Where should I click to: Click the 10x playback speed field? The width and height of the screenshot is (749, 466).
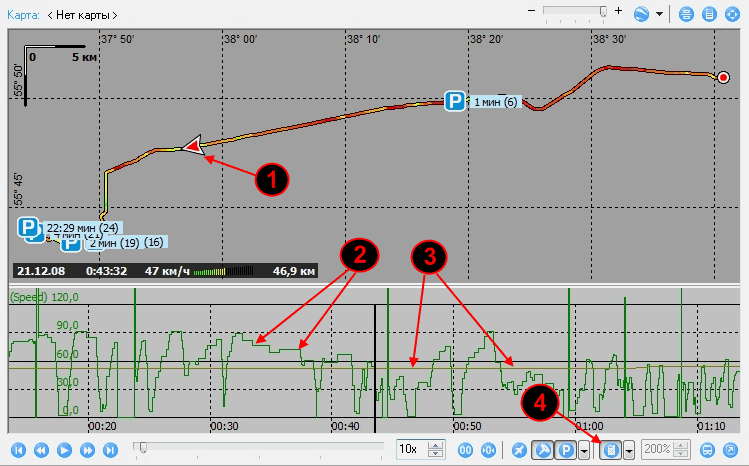411,450
